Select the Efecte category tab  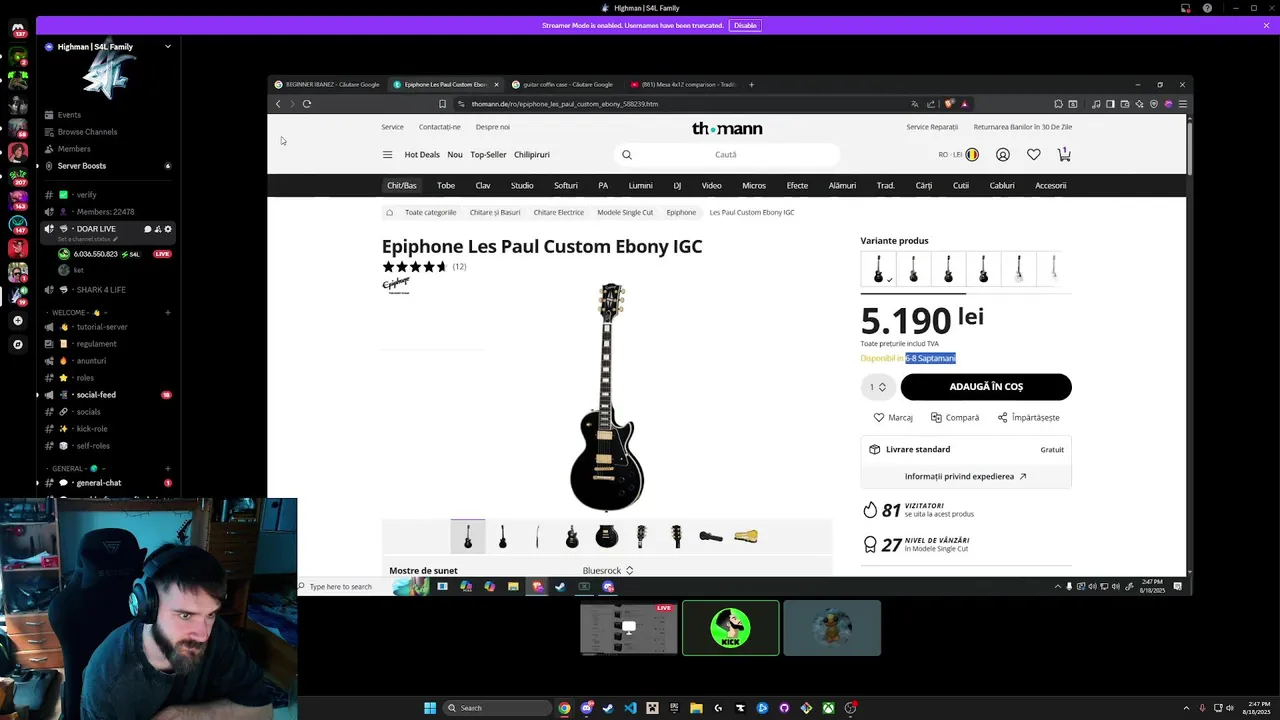[797, 185]
